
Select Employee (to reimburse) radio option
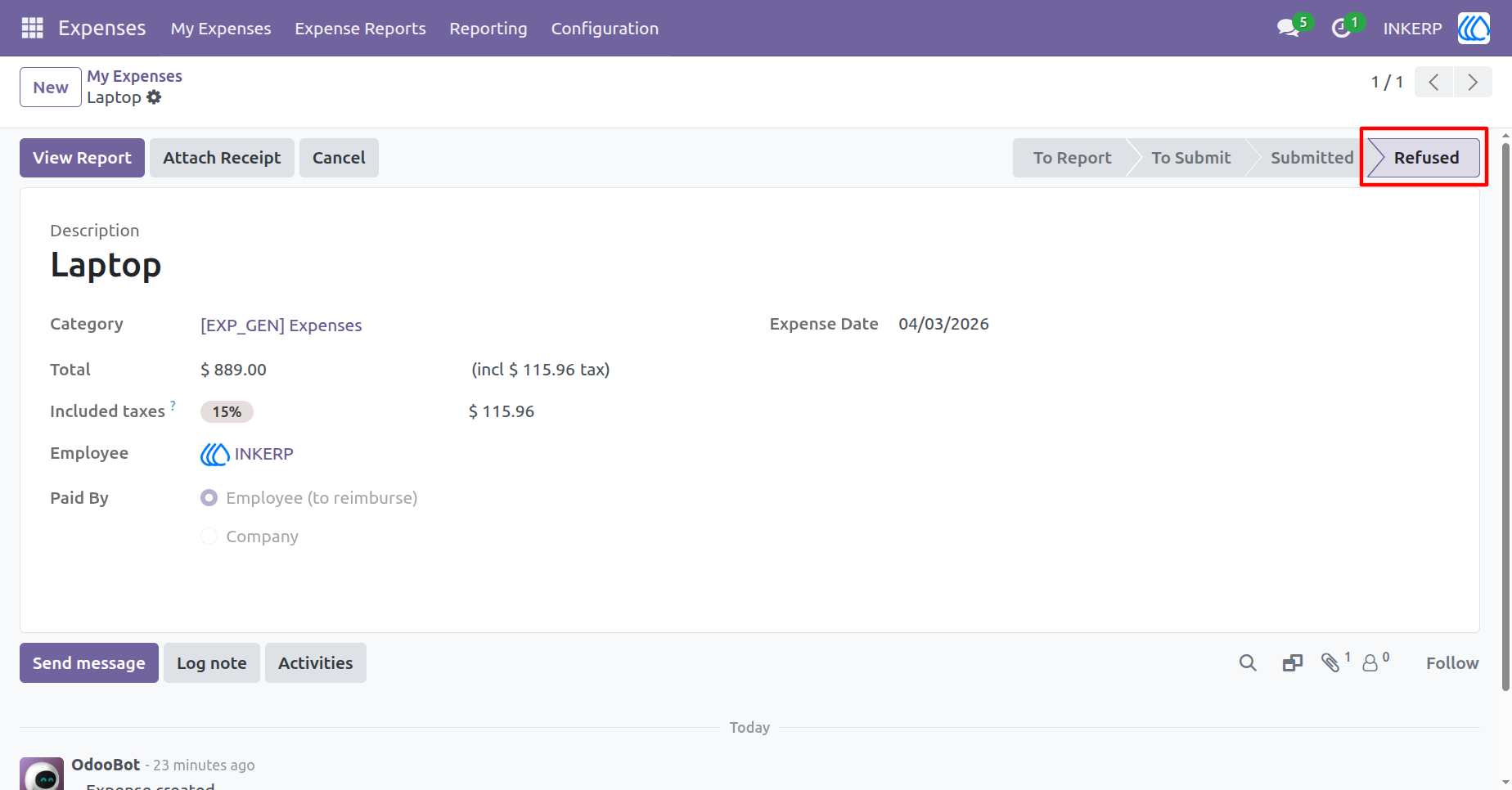click(209, 498)
